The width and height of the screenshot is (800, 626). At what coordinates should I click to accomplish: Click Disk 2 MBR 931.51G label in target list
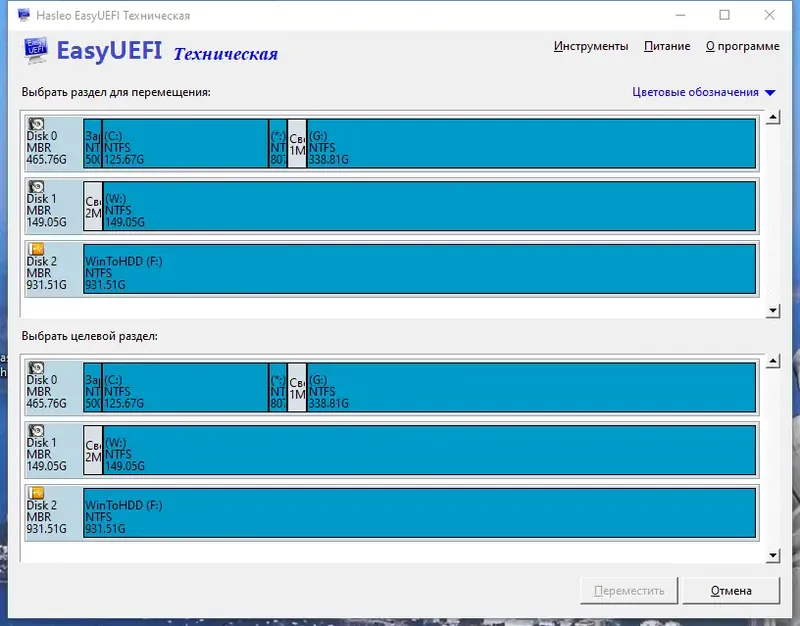tap(46, 517)
